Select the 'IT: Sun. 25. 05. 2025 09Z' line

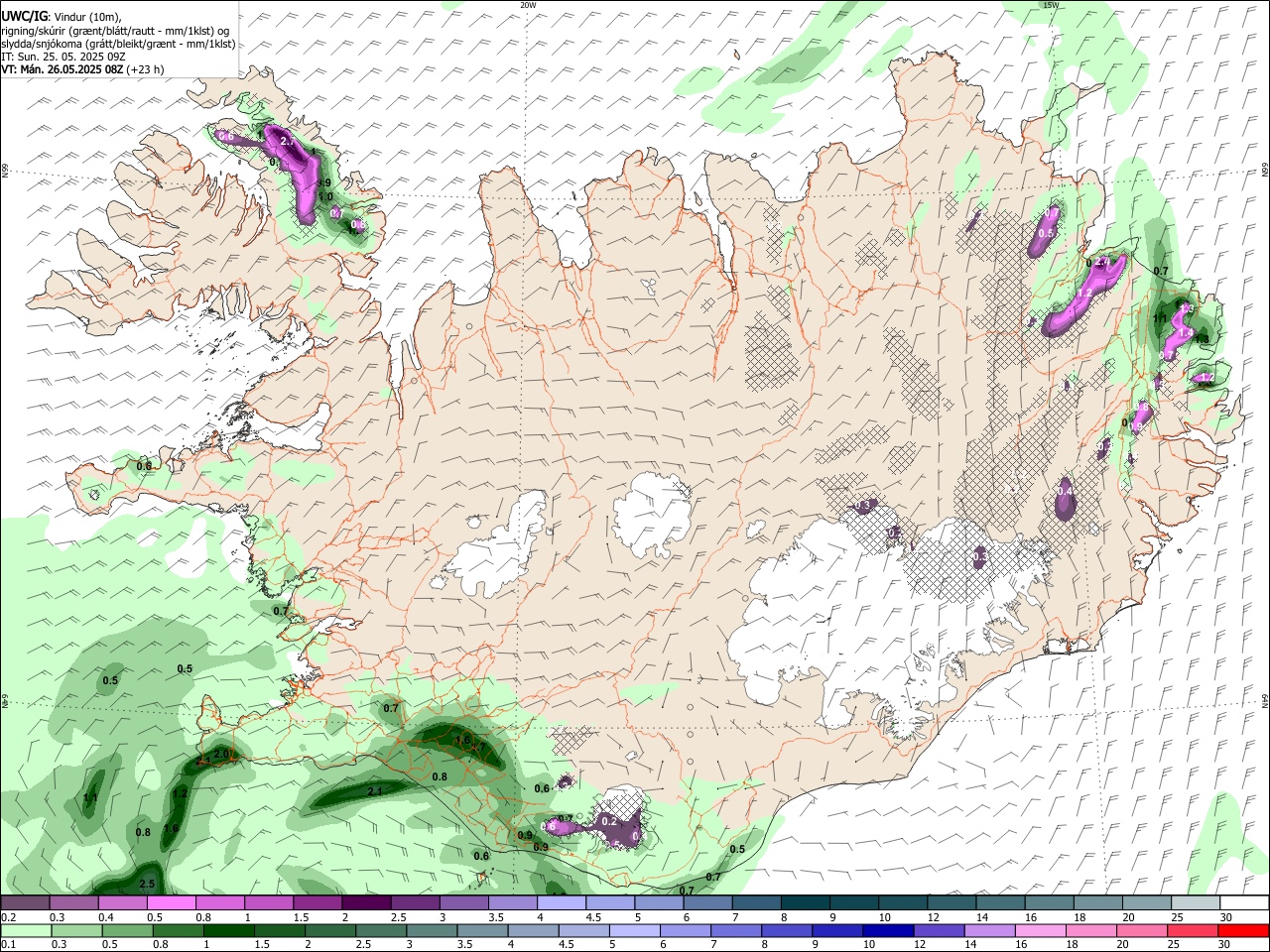click(x=65, y=57)
